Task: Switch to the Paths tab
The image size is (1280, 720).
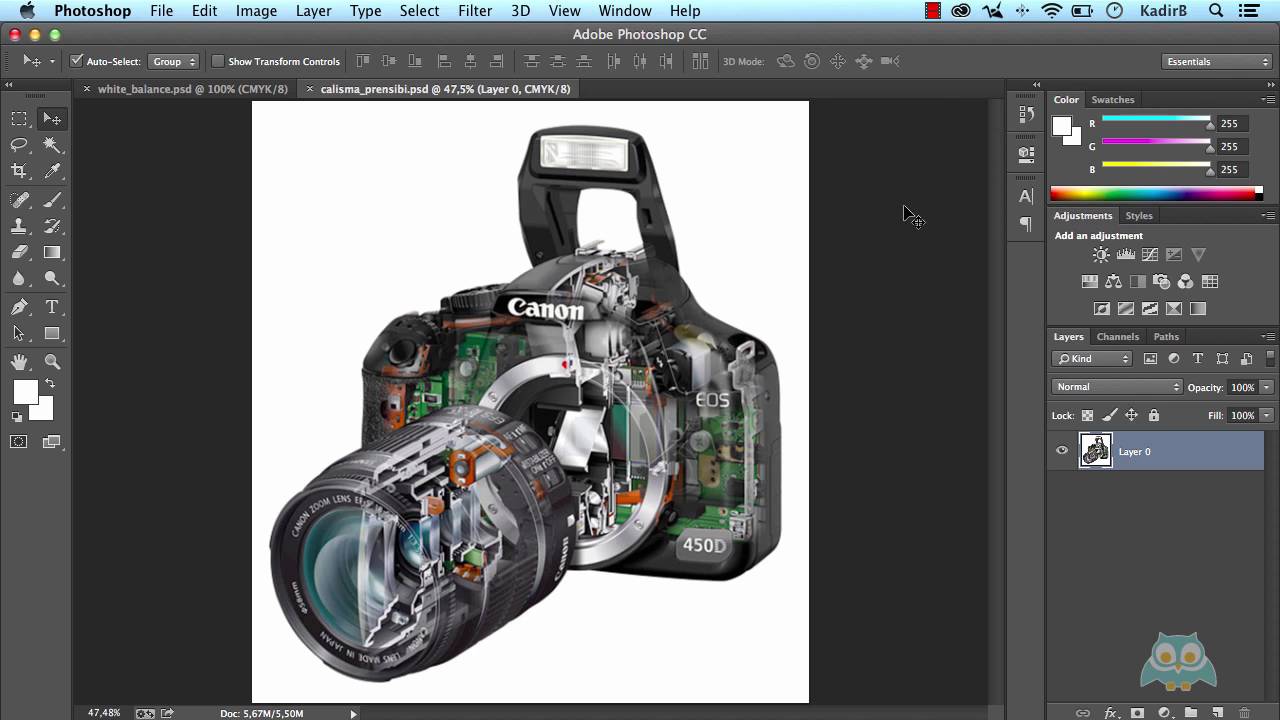Action: click(1166, 337)
